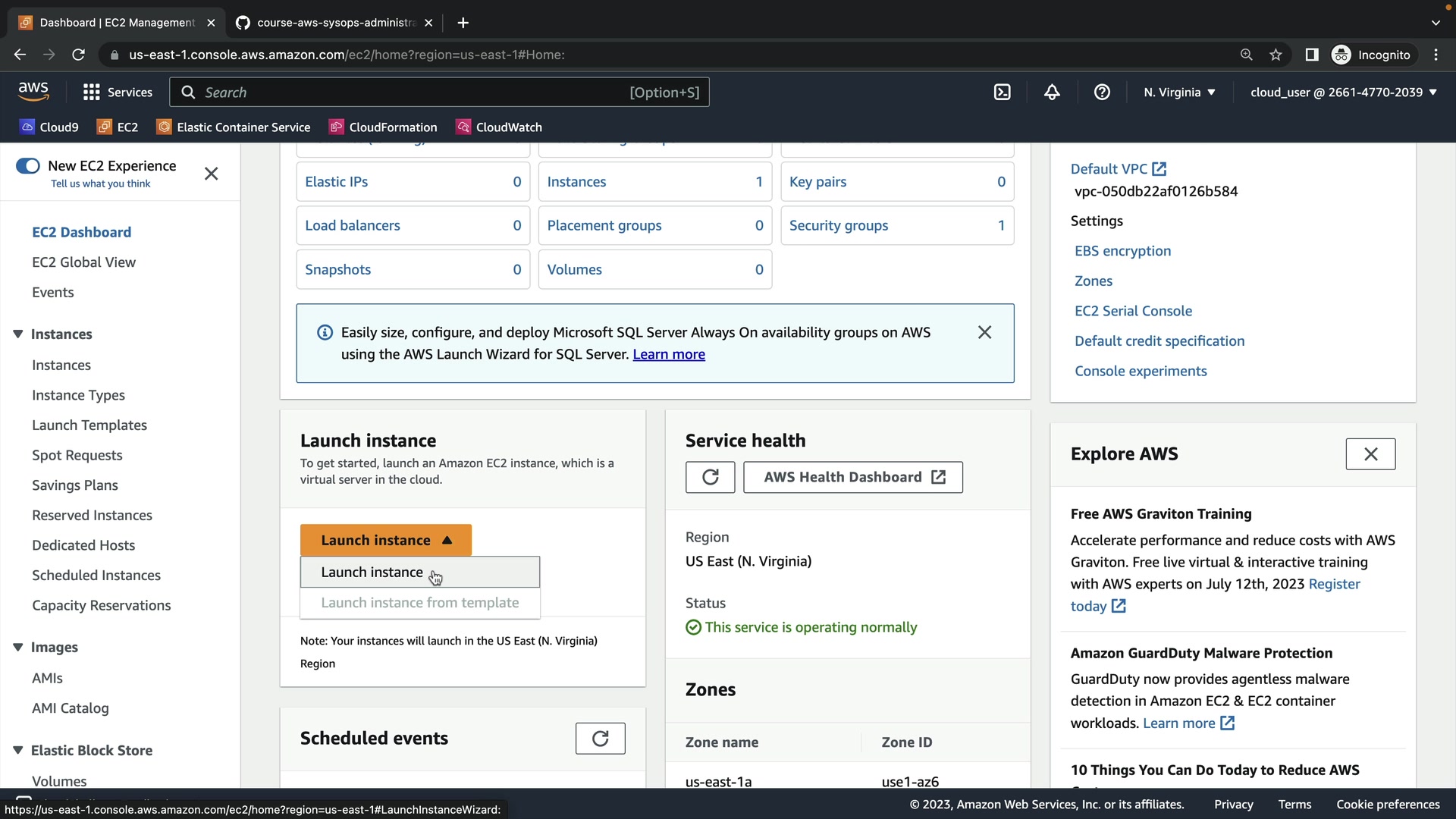The width and height of the screenshot is (1456, 819).
Task: Open the notifications bell icon
Action: coord(1052,93)
